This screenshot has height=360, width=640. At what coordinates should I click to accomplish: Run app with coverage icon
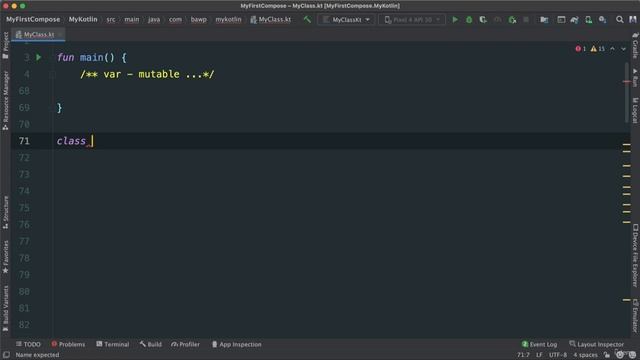tap(483, 19)
